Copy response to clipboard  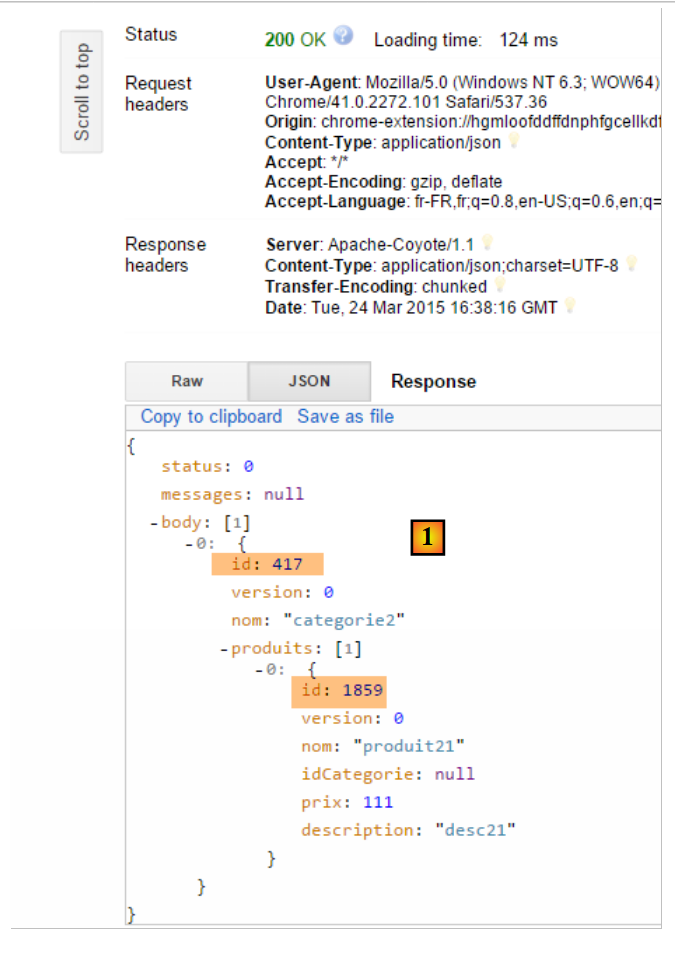[211, 417]
